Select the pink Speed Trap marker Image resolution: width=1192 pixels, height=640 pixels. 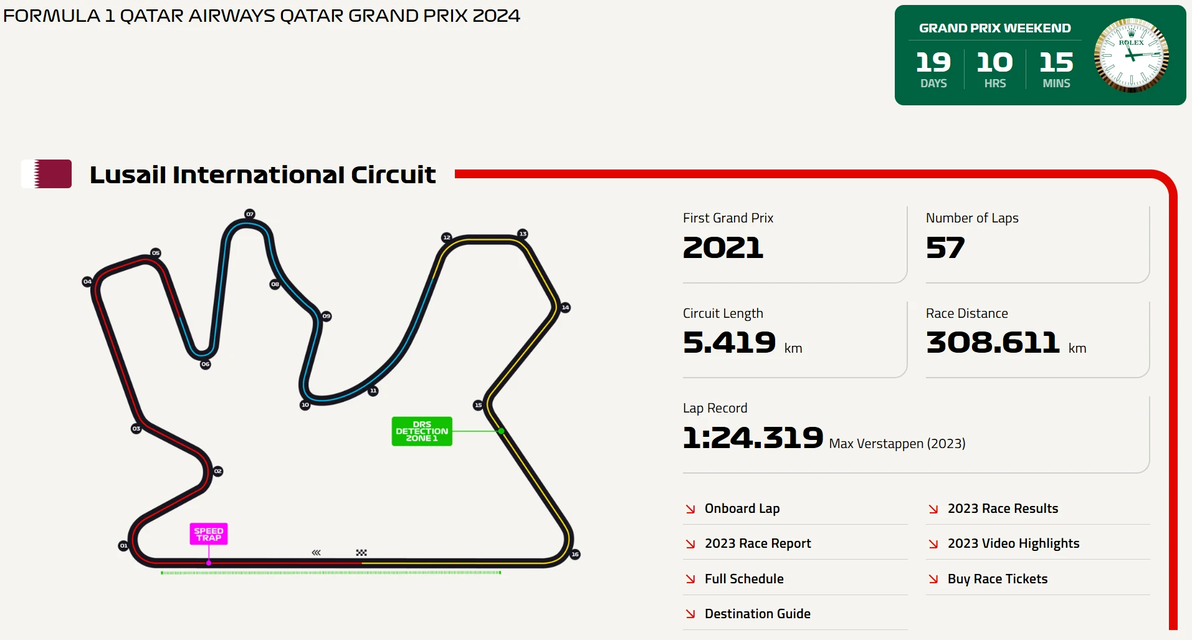pos(209,534)
